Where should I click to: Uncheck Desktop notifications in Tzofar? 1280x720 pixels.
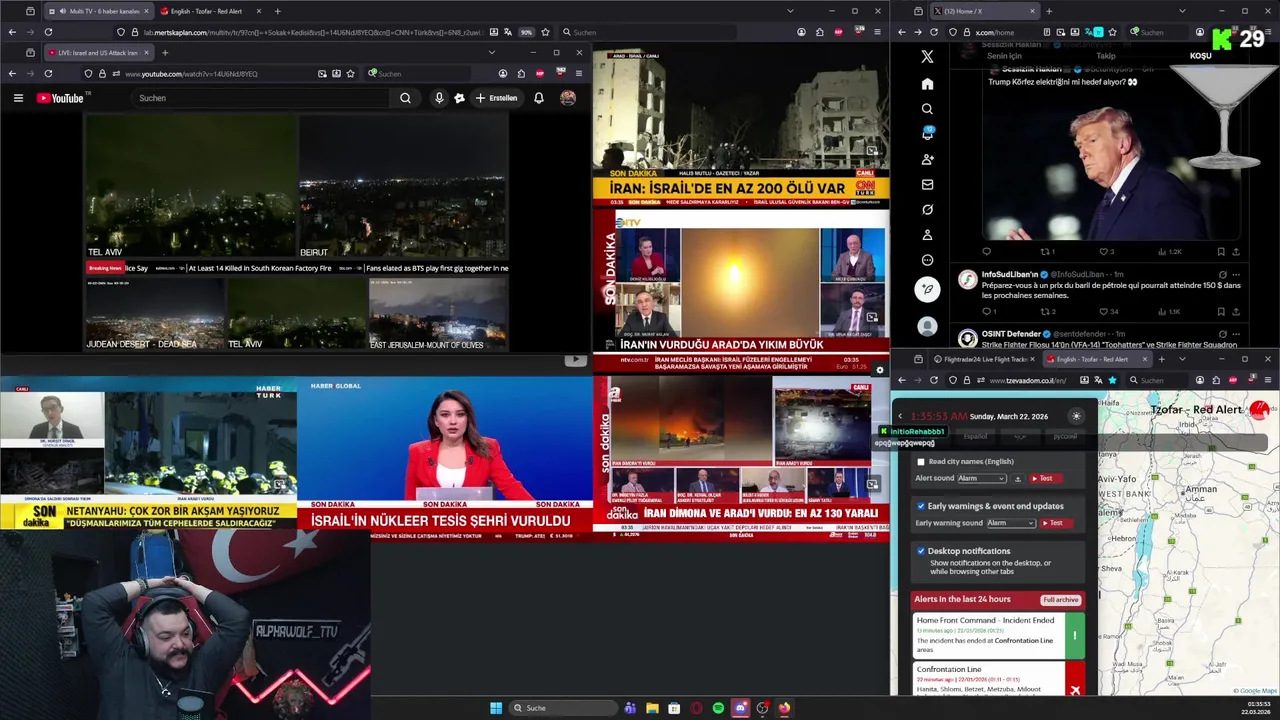(921, 551)
